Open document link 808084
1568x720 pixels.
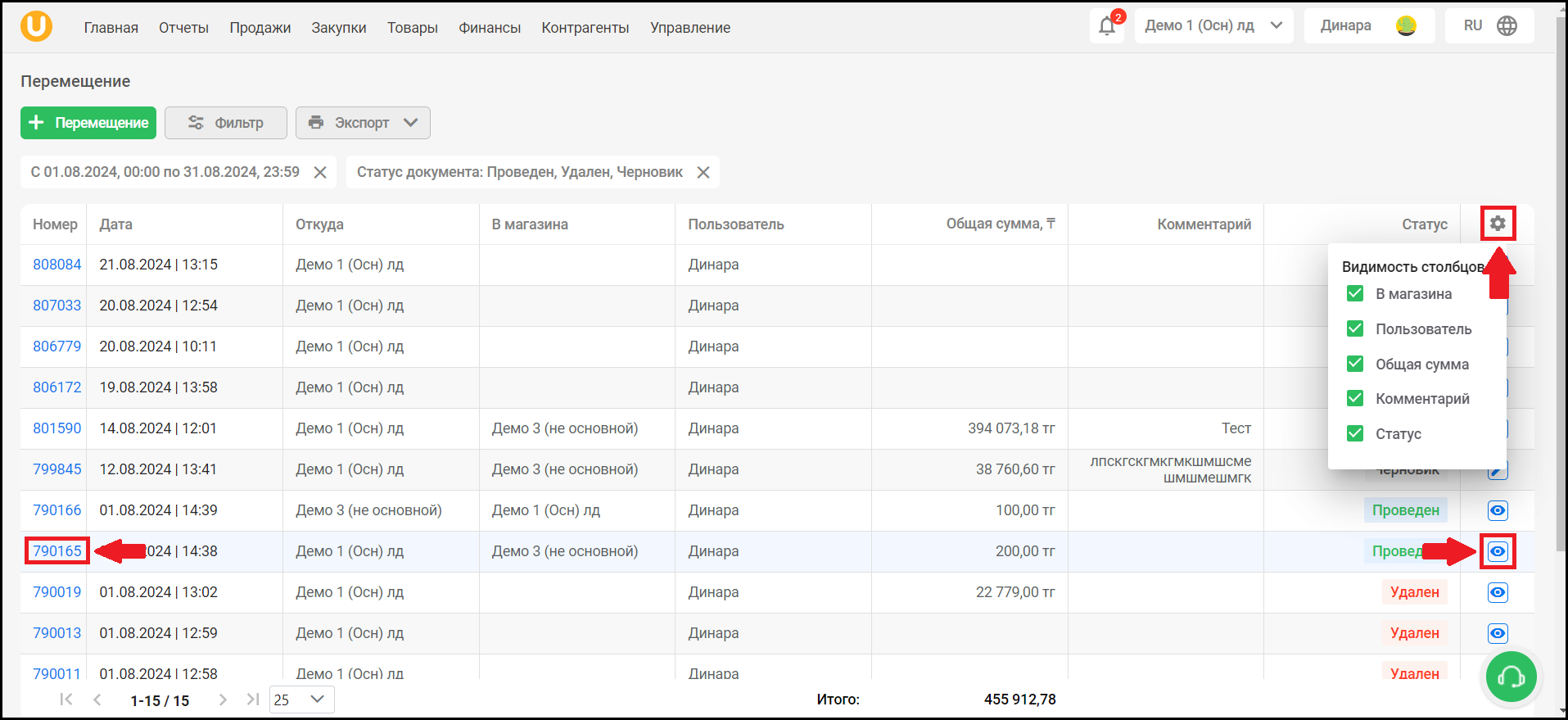tap(57, 265)
